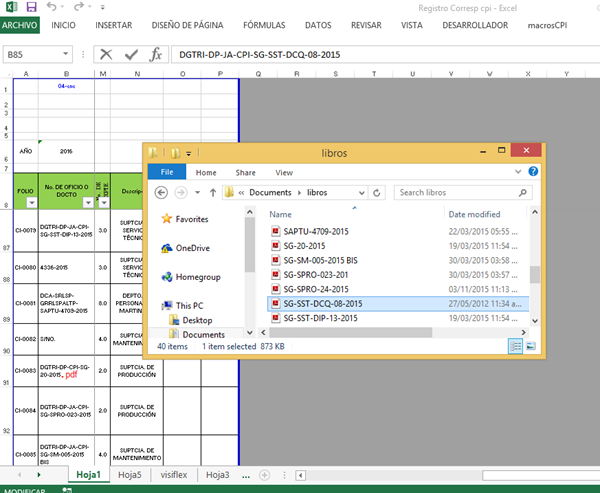The height and width of the screenshot is (493, 600).
Task: Switch Explorer to large icons view
Action: pos(532,346)
